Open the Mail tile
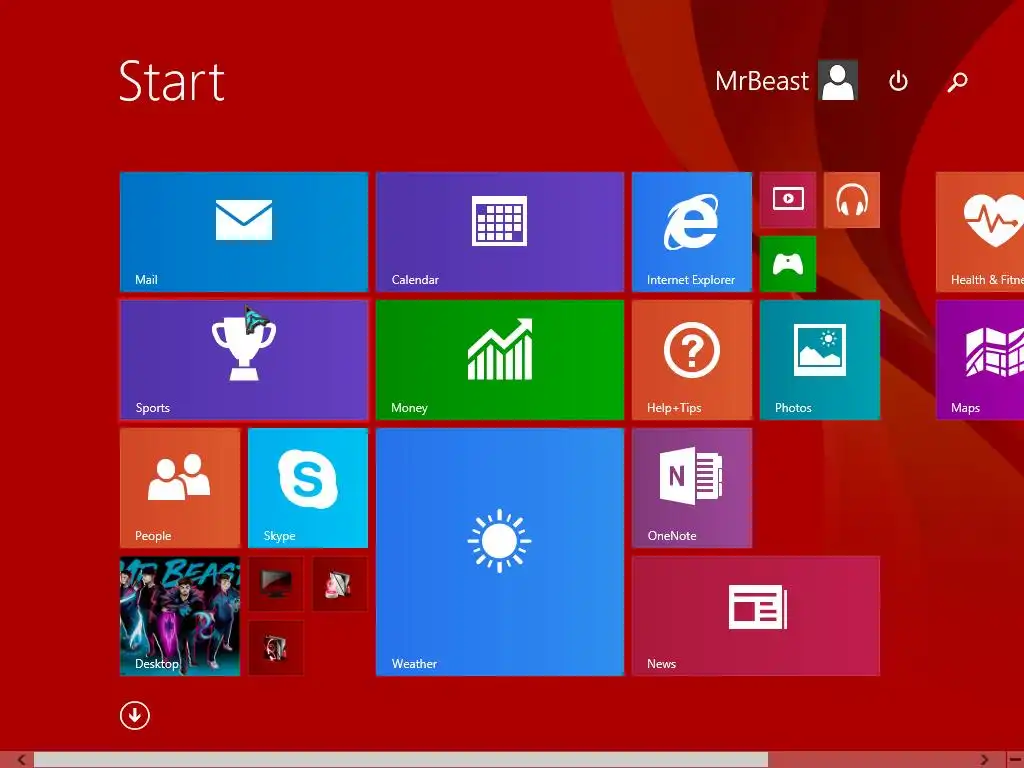The height and width of the screenshot is (768, 1024). pos(244,232)
